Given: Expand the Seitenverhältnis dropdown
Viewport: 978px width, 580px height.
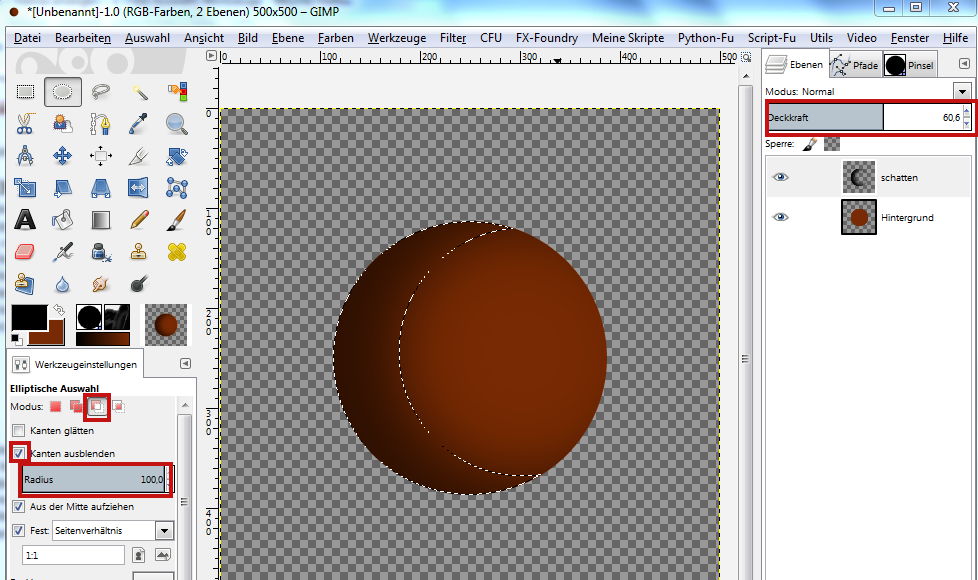Looking at the screenshot, I should point(164,530).
